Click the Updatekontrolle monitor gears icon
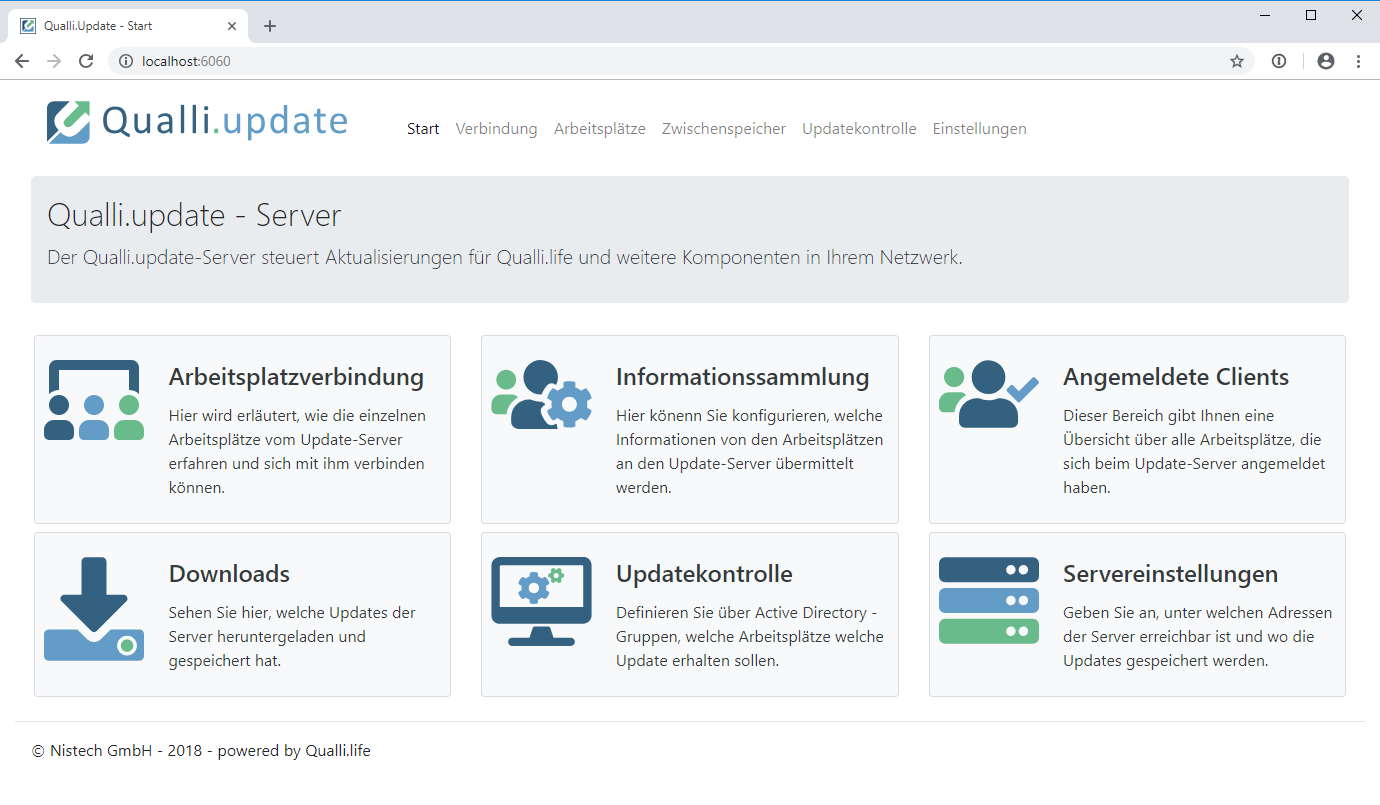The width and height of the screenshot is (1380, 805). (x=541, y=600)
